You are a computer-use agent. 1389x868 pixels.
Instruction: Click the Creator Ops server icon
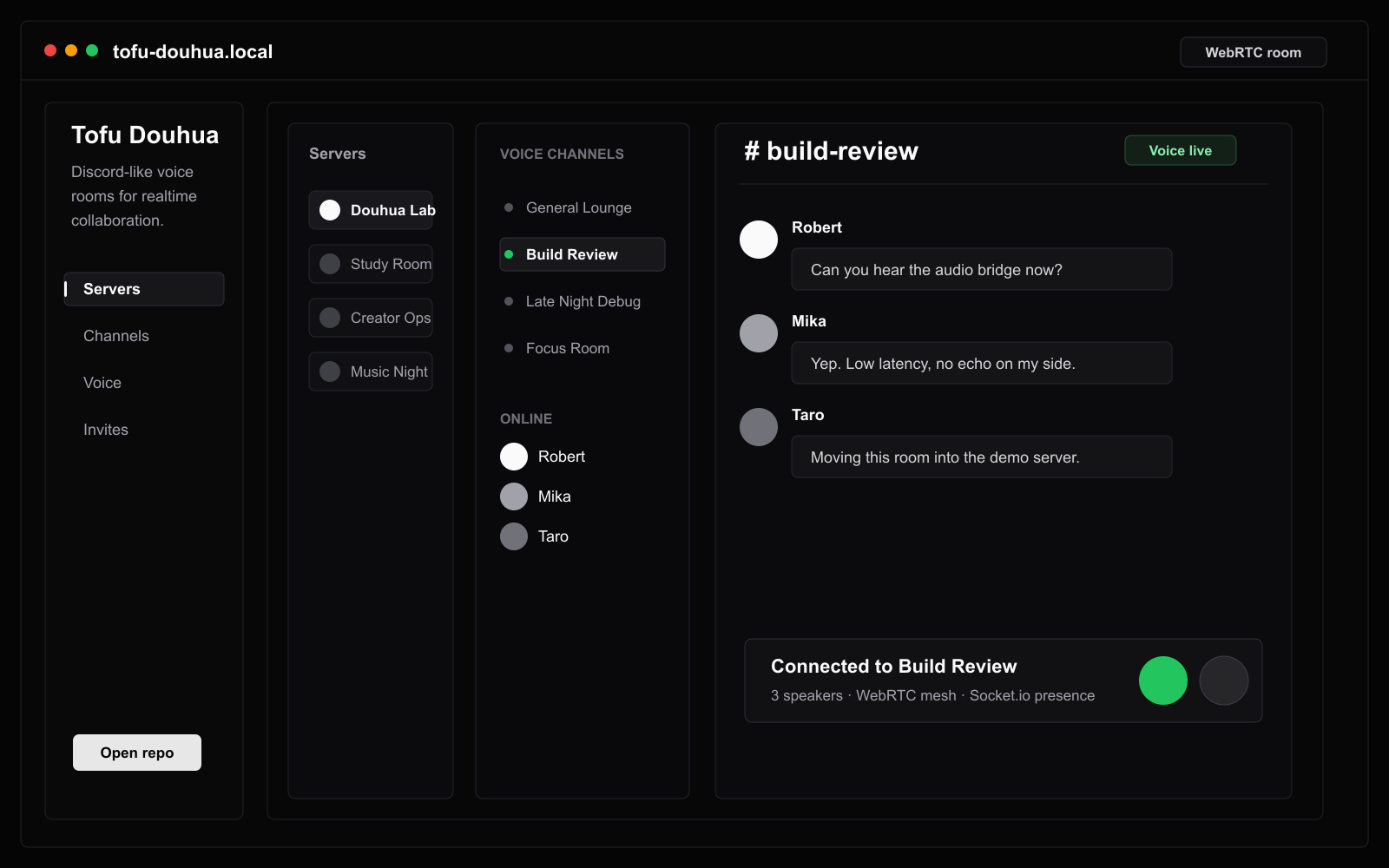coord(330,318)
